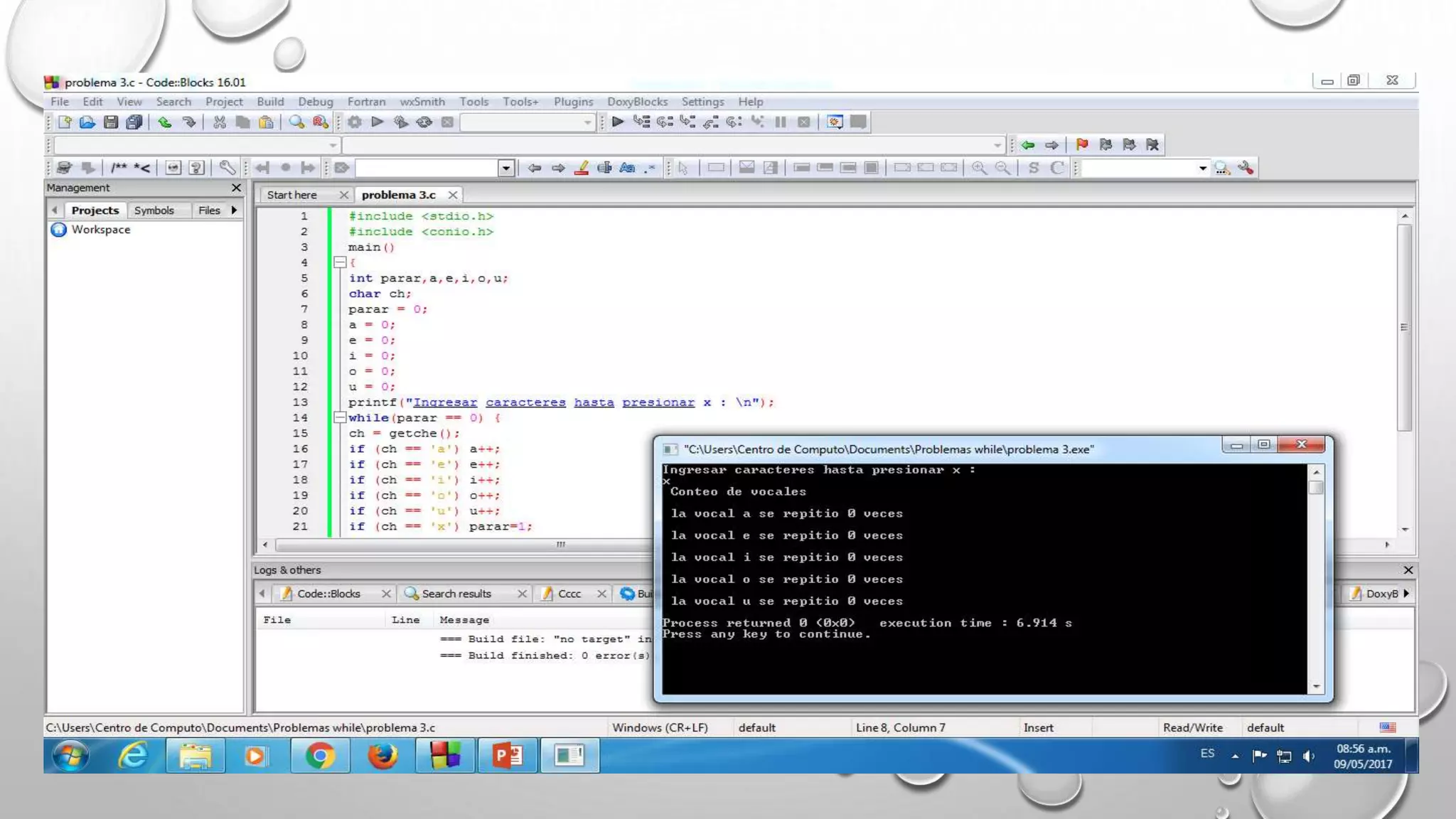Open Google Chrome from the taskbar
The height and width of the screenshot is (819, 1456).
tap(320, 756)
